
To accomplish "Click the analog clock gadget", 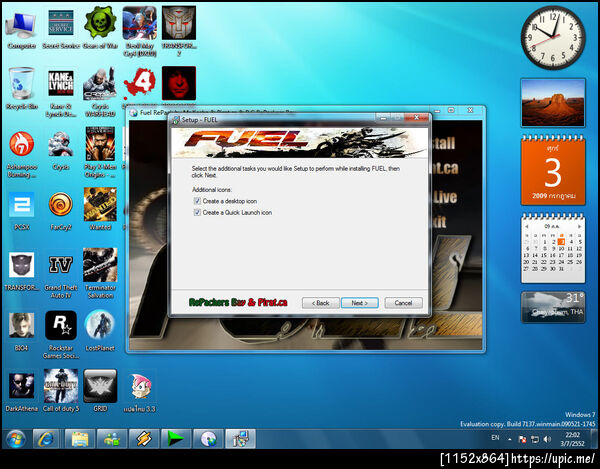I will [553, 37].
